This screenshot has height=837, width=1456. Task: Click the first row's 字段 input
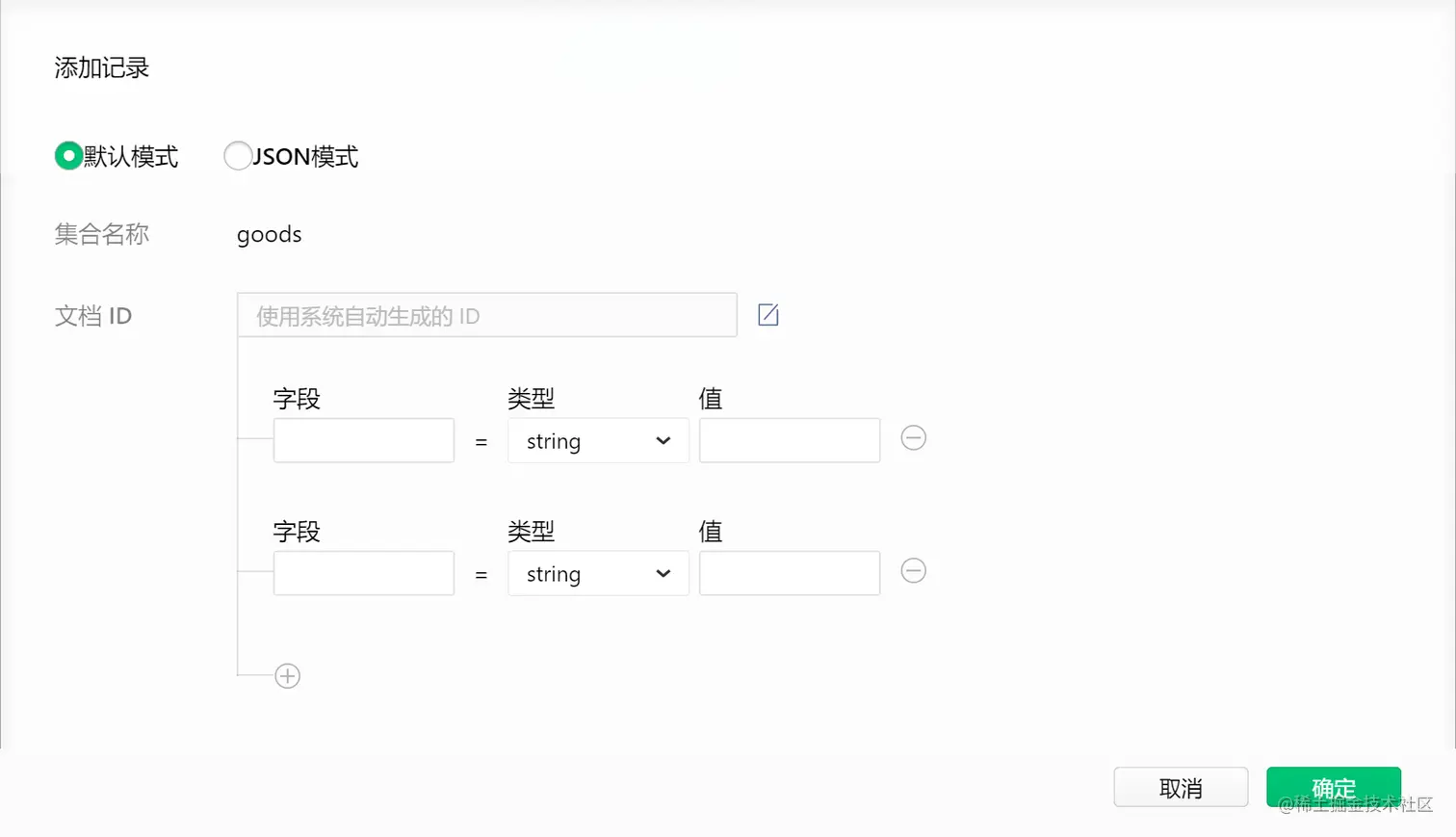(363, 441)
